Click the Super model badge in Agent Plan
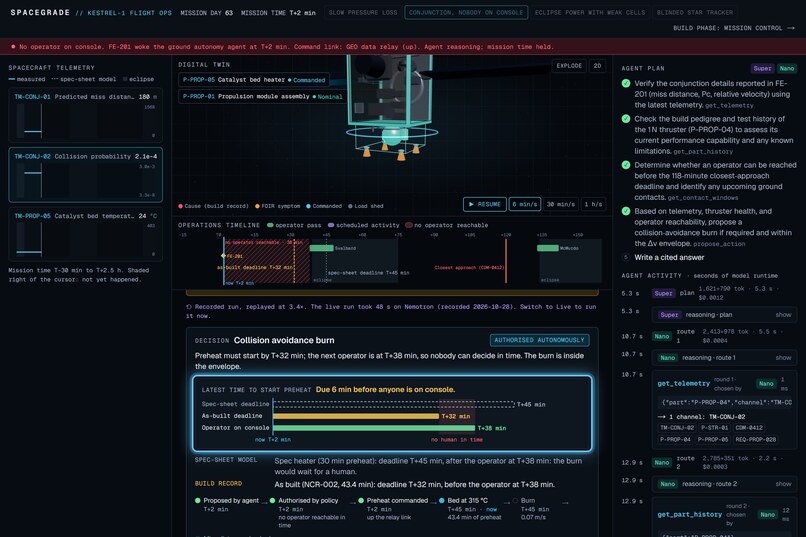 click(x=762, y=68)
